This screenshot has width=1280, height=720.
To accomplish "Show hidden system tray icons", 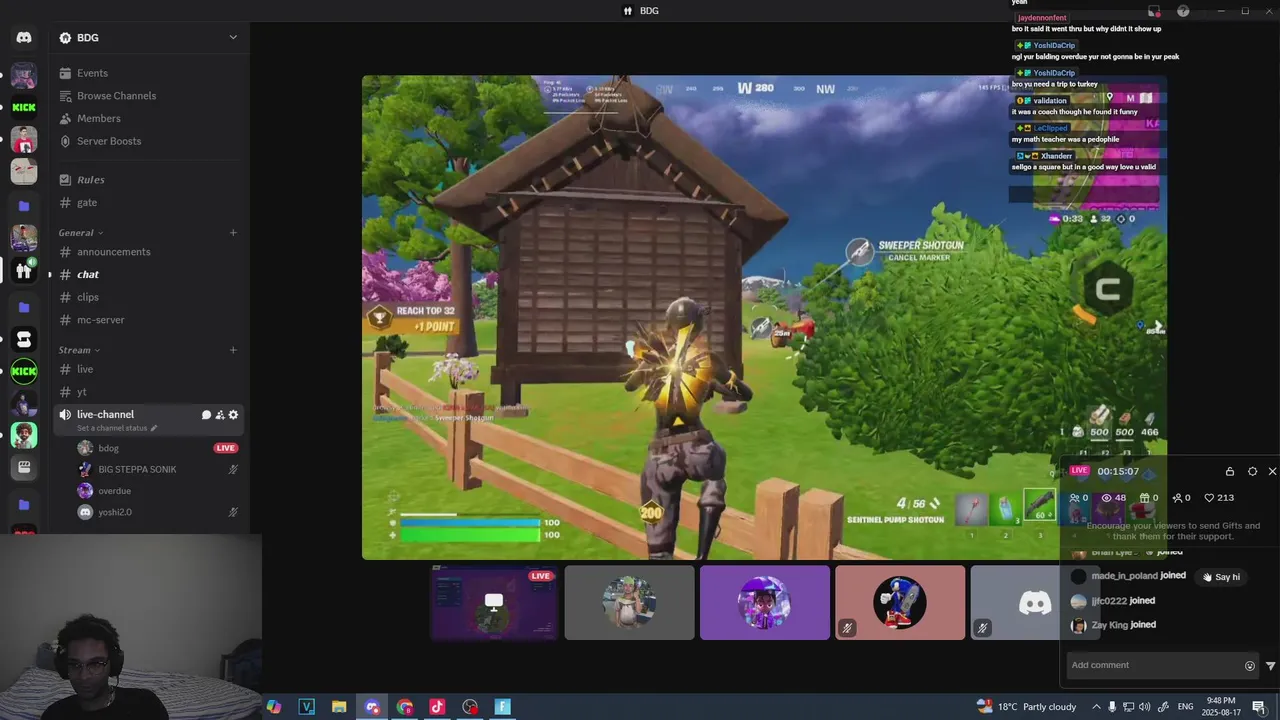I will 1096,707.
